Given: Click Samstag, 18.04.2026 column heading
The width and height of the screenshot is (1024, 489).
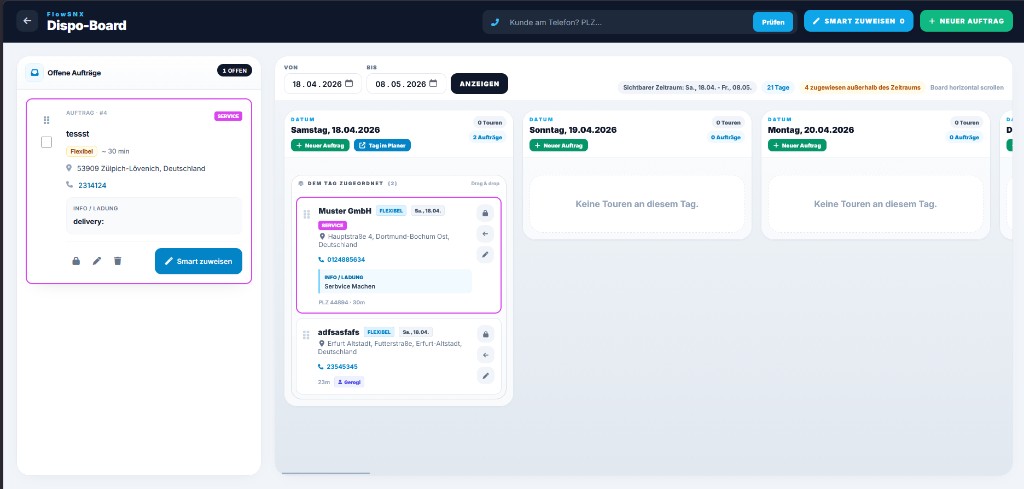Looking at the screenshot, I should [x=335, y=130].
